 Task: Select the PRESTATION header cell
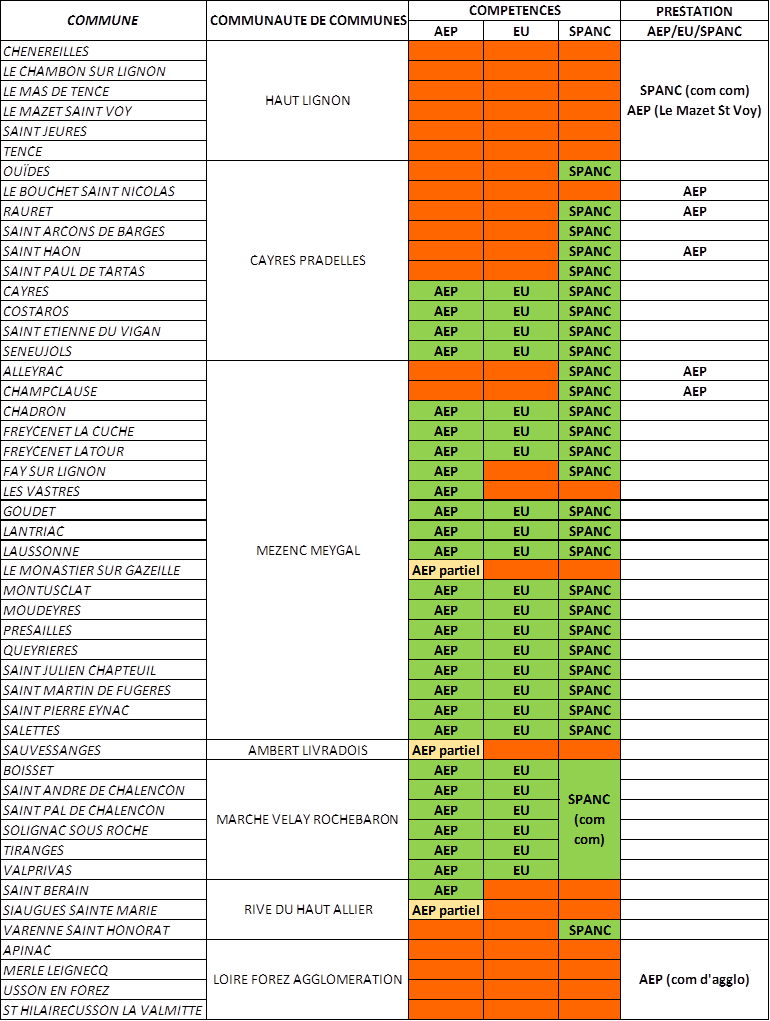(694, 11)
